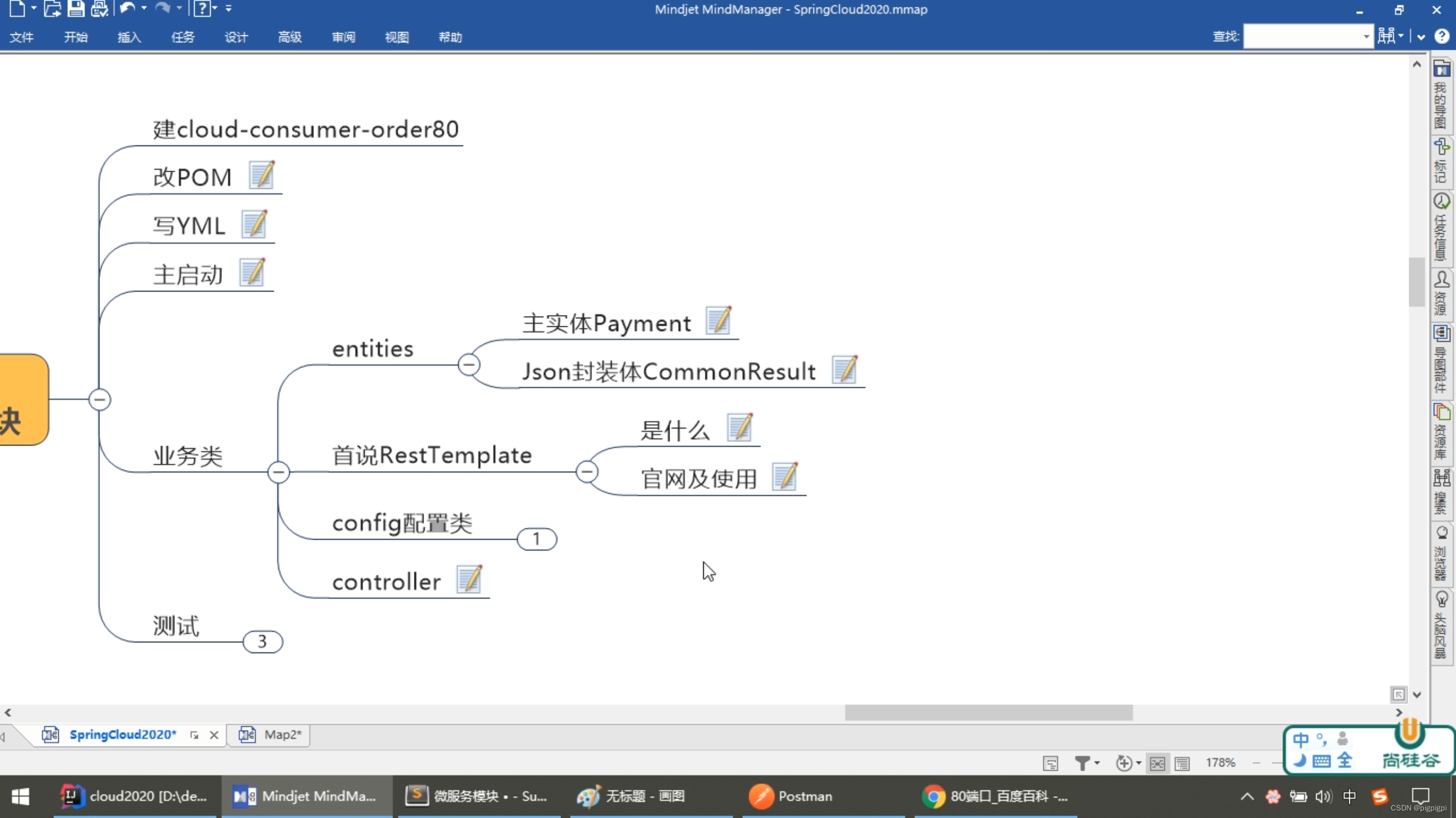Image resolution: width=1456 pixels, height=818 pixels.
Task: Toggle the 全 full-width mode in IME bar
Action: [x=1345, y=760]
